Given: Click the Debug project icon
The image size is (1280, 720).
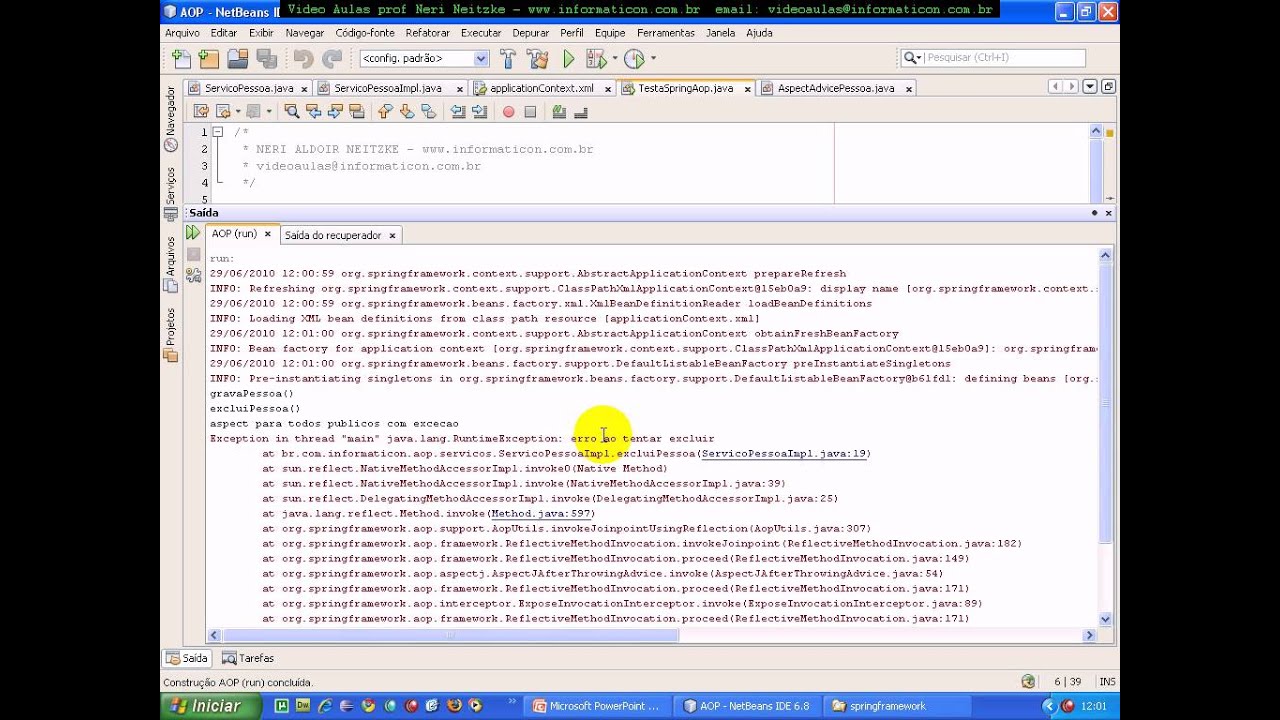Looking at the screenshot, I should [599, 59].
